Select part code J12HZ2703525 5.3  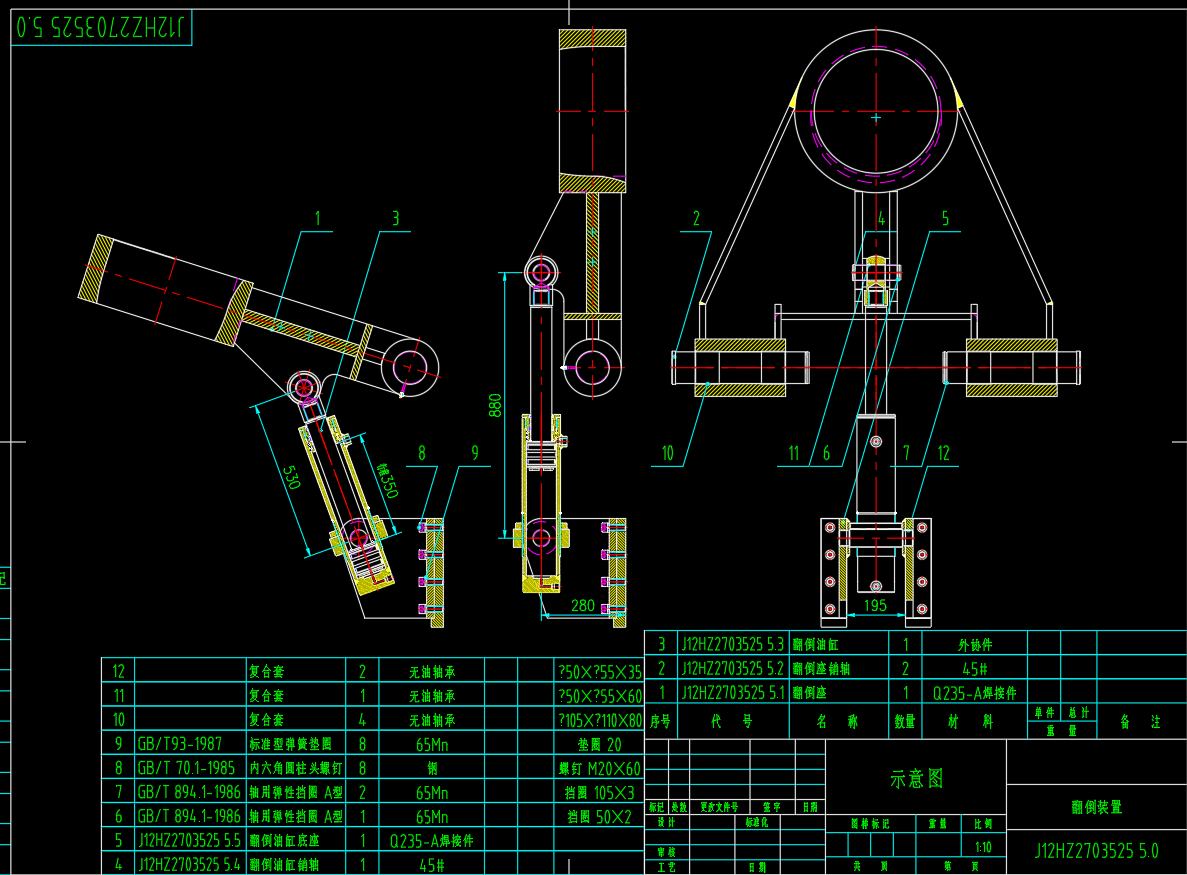(733, 645)
